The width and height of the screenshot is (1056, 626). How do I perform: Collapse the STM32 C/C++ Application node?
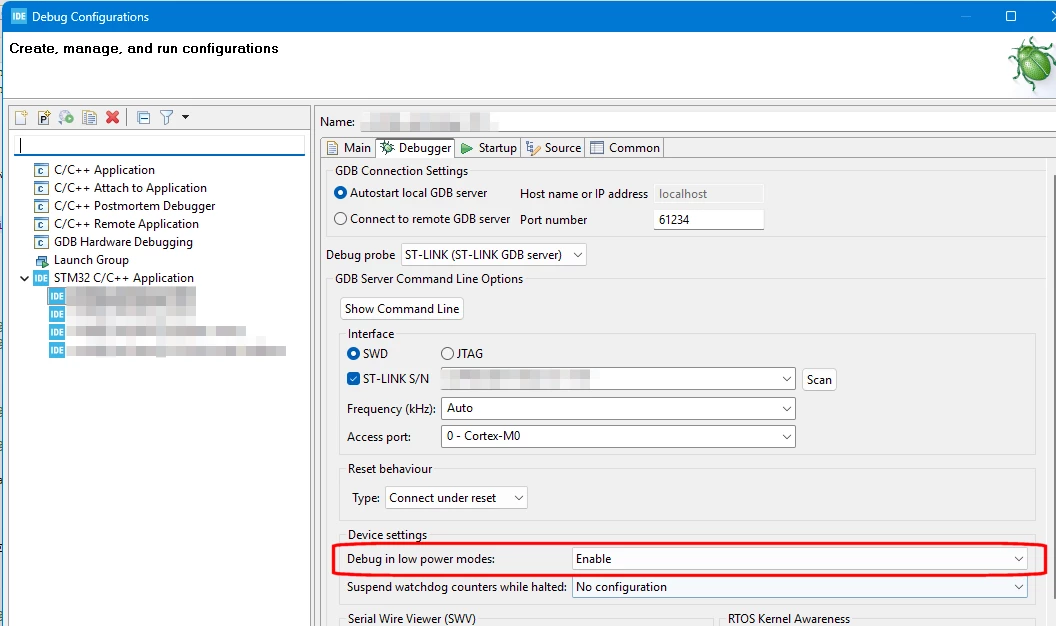coord(24,278)
